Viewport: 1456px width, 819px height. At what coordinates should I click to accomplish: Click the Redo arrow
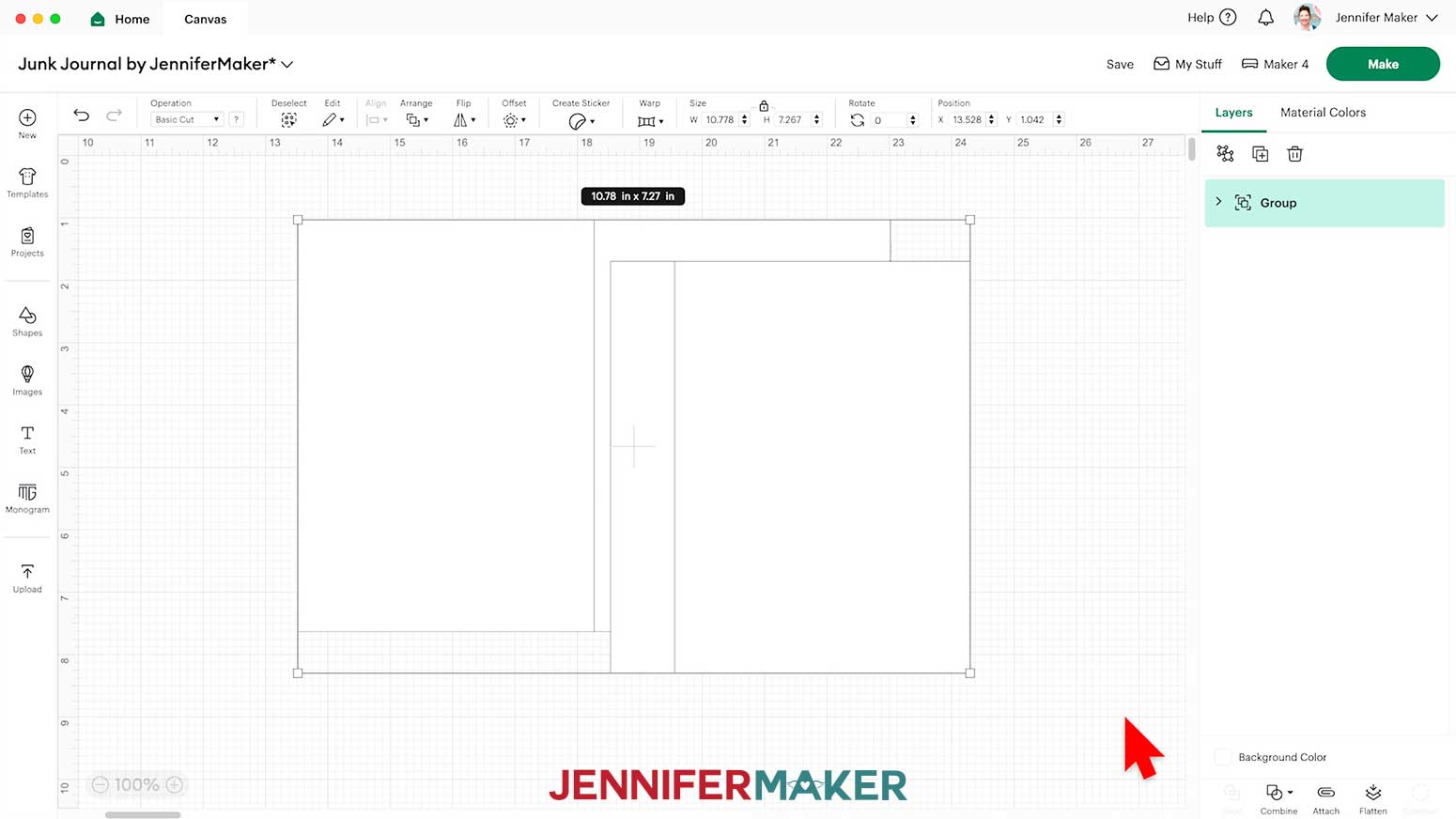point(114,116)
